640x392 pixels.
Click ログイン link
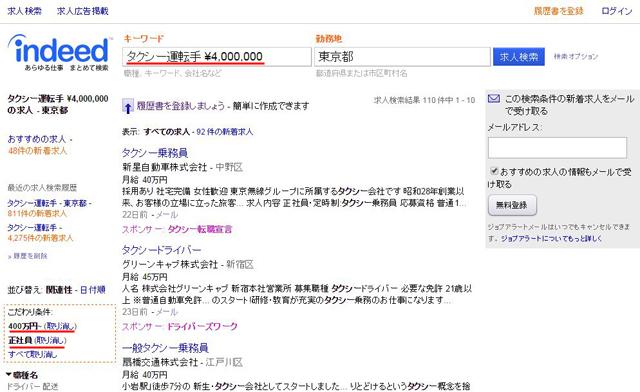tap(616, 11)
